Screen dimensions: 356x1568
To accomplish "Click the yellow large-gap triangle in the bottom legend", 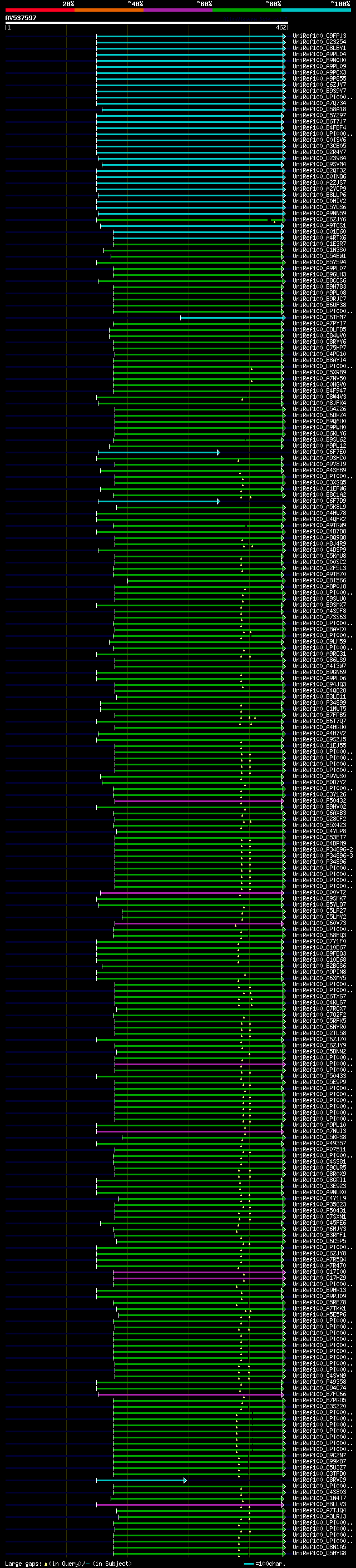I will pyautogui.click(x=46, y=1563).
